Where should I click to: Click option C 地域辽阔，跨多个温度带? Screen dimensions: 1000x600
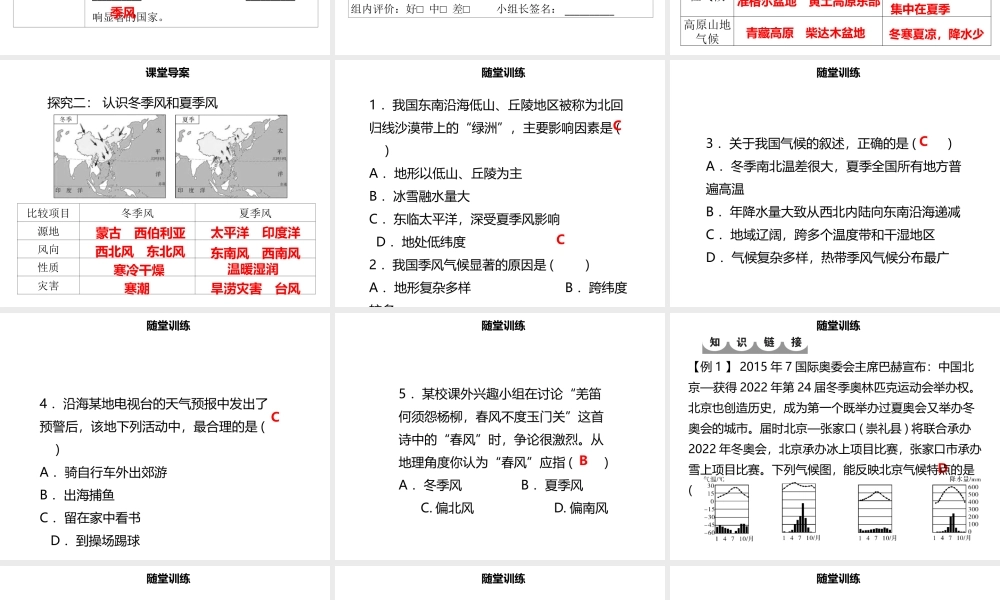tap(820, 235)
